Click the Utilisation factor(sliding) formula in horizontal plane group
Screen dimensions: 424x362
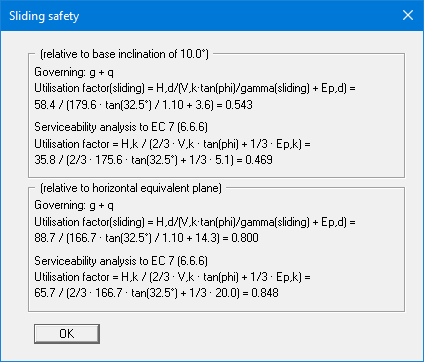pos(195,222)
